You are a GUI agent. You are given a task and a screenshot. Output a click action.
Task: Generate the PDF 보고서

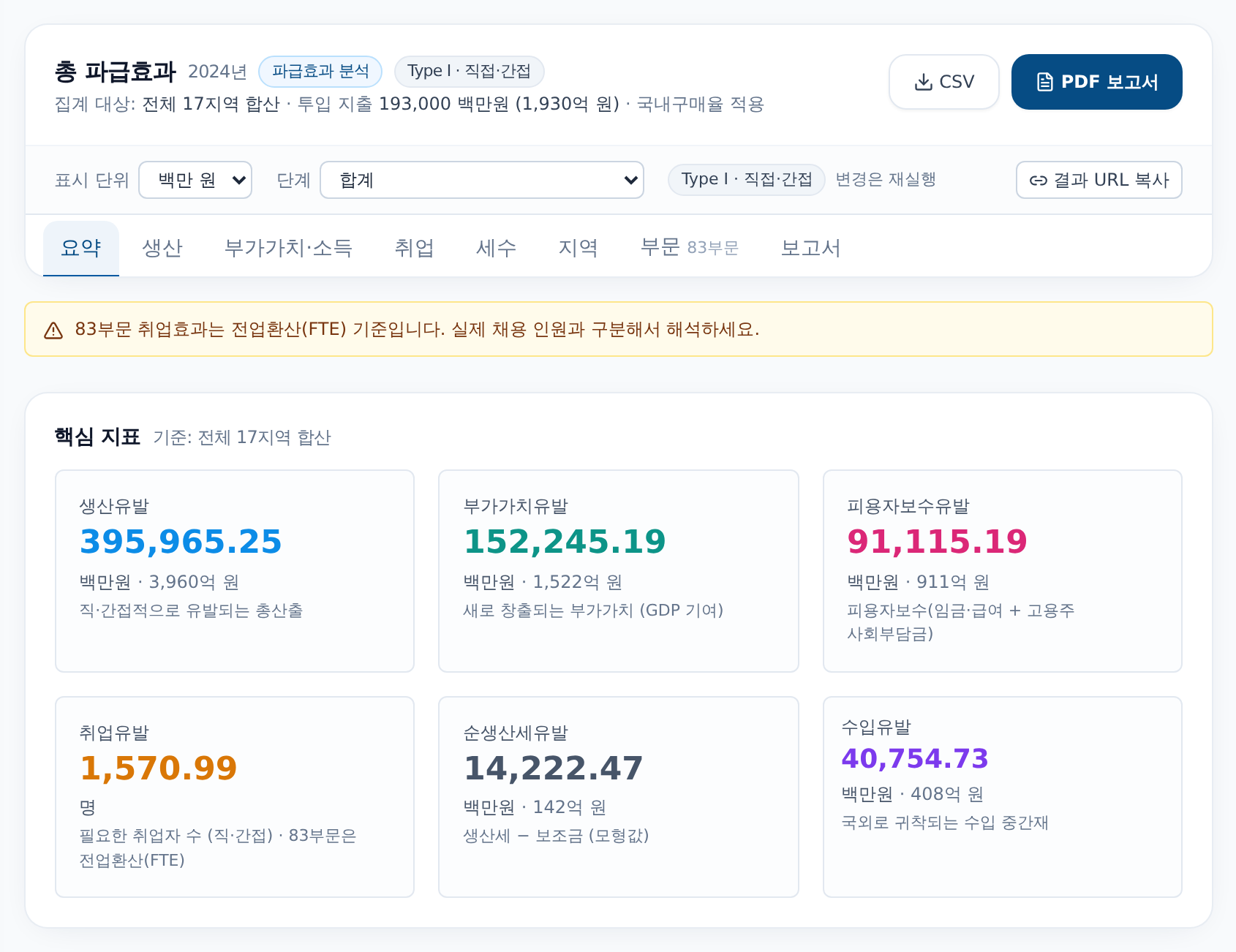[1096, 82]
